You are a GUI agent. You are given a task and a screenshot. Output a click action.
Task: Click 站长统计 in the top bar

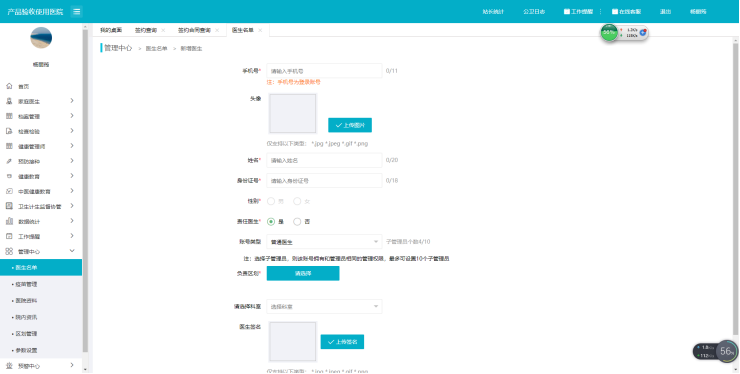(x=493, y=11)
